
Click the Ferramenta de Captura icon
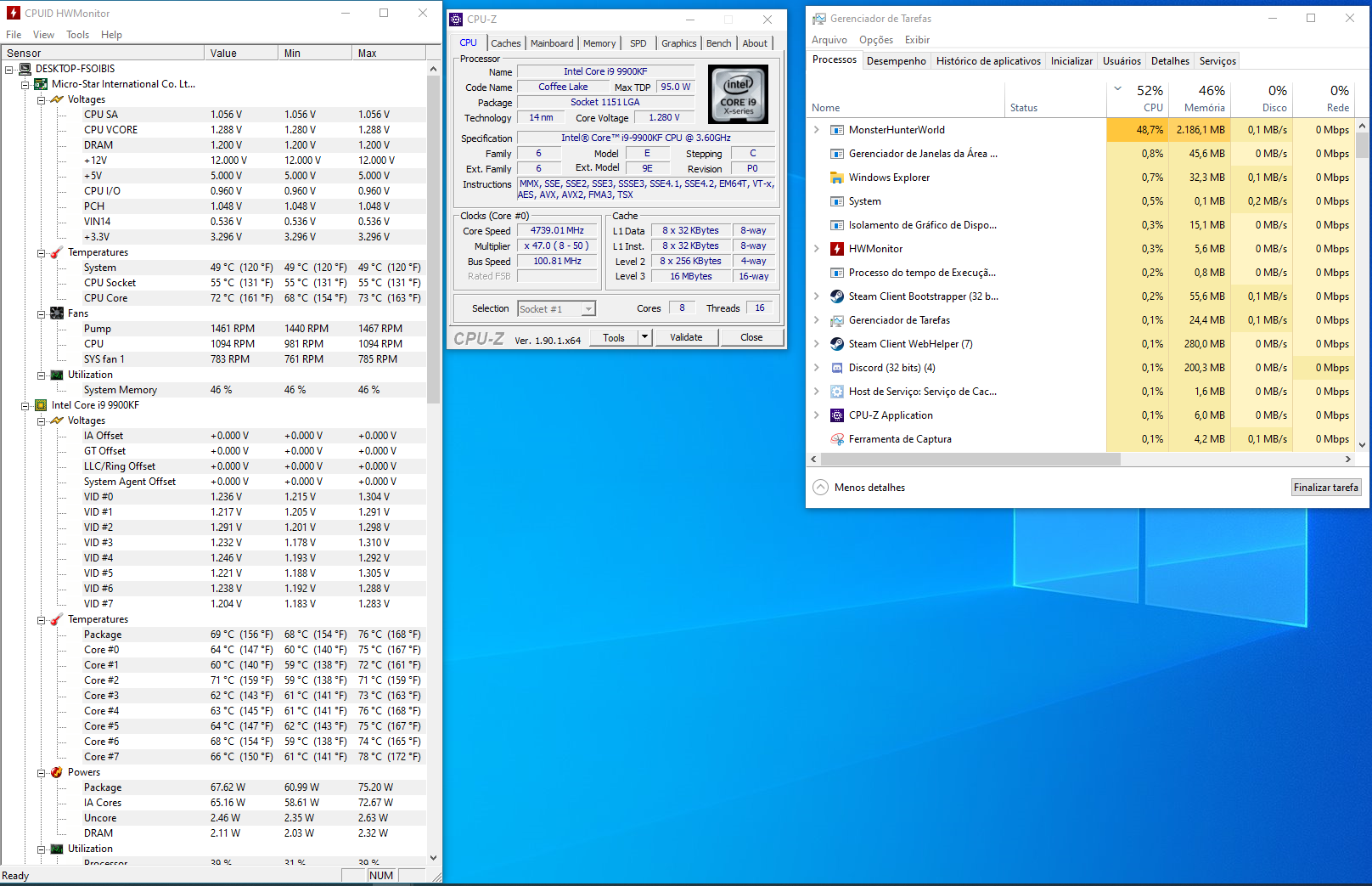pyautogui.click(x=836, y=439)
